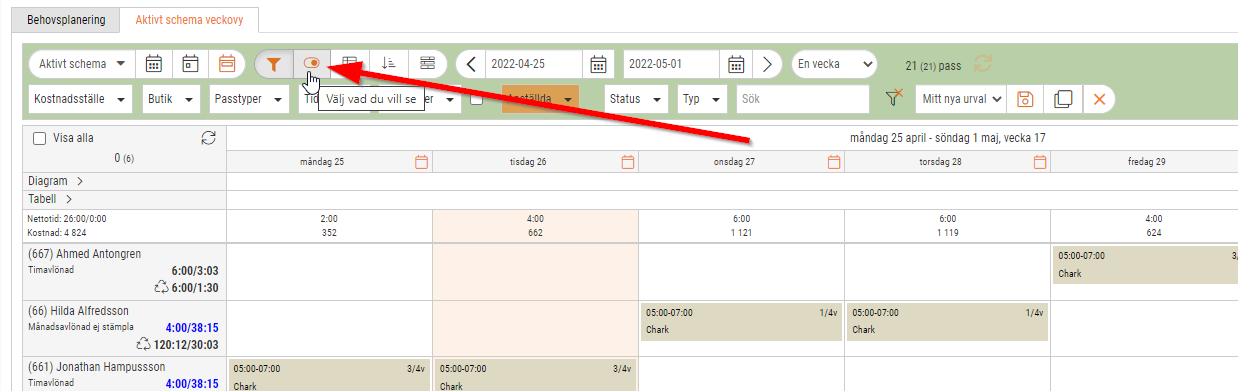Open the 'Mitt nya urval' selection dropdown
Viewport: 1238px width, 391px height.
pos(960,99)
